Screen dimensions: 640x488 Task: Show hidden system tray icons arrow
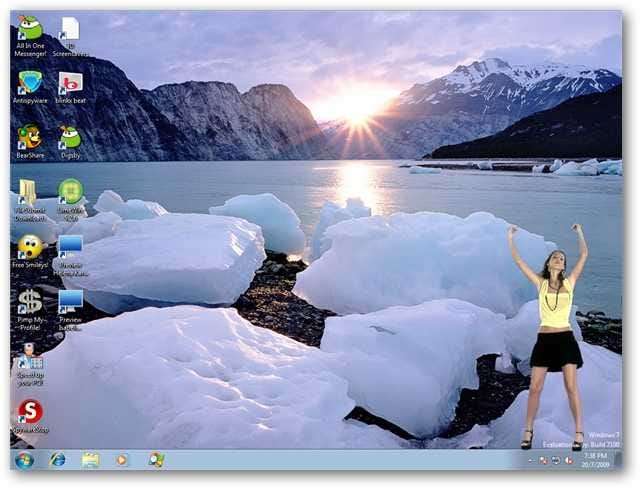[530, 460]
